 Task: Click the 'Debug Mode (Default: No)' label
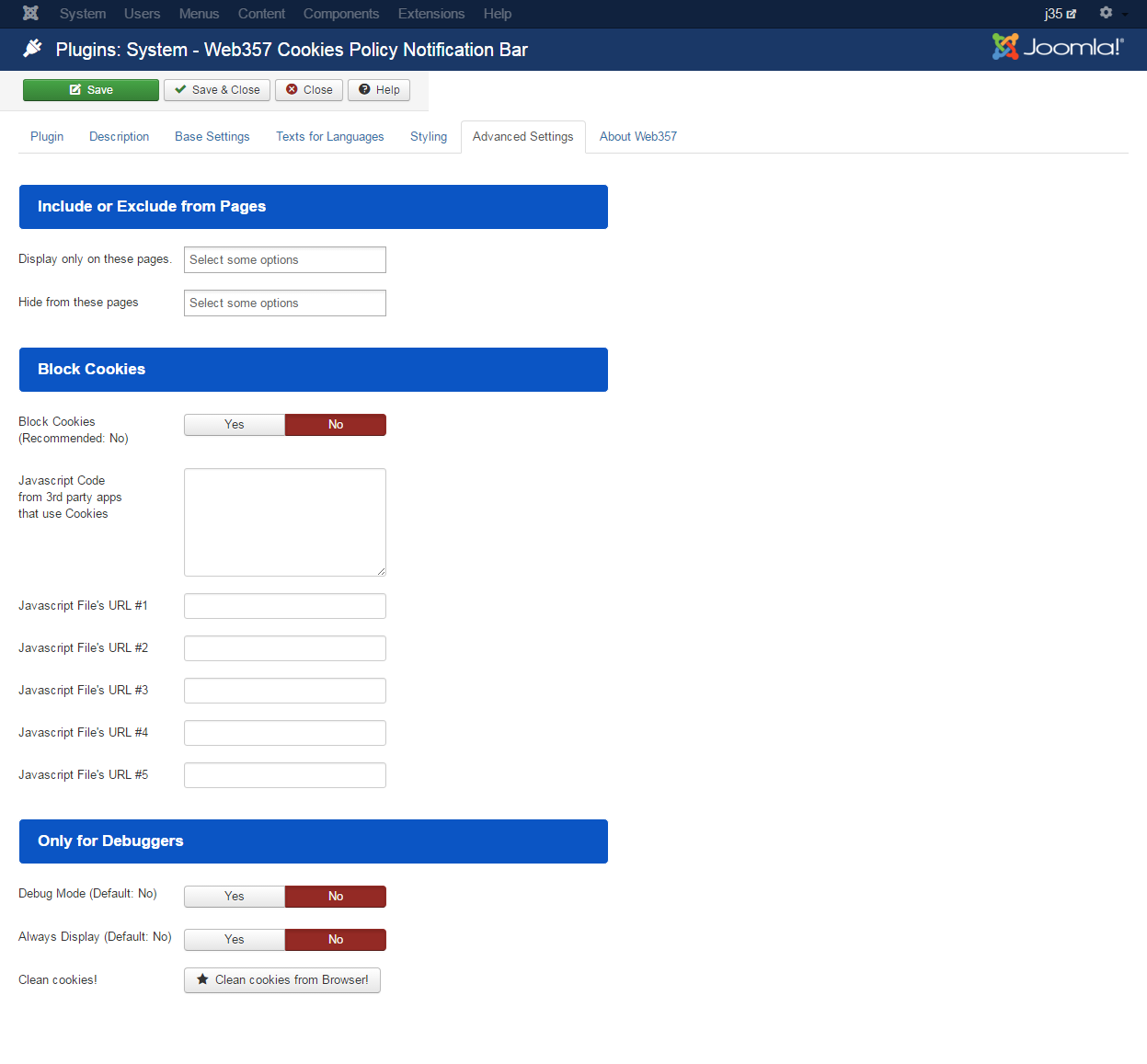pos(87,894)
